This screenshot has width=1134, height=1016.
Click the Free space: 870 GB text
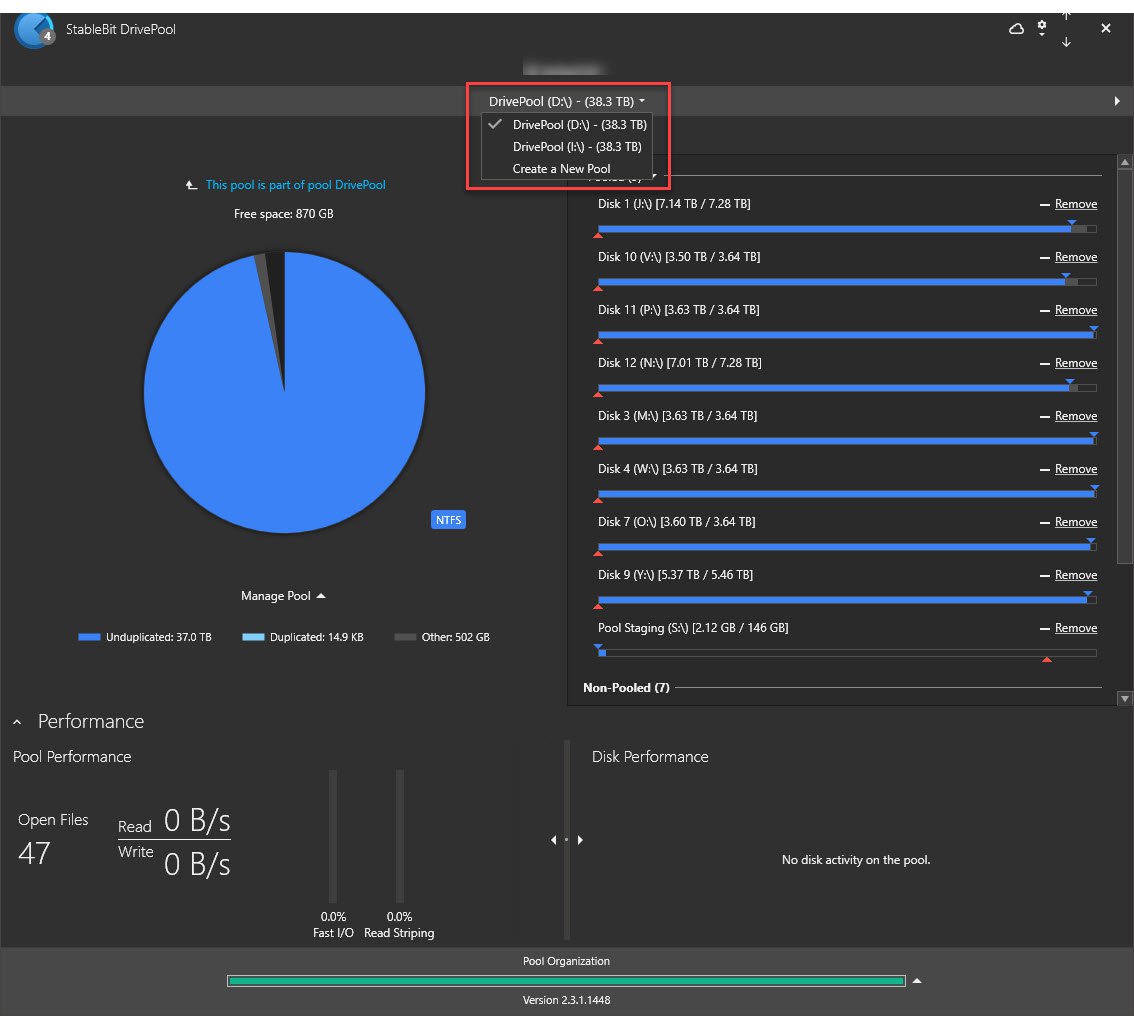tap(284, 214)
